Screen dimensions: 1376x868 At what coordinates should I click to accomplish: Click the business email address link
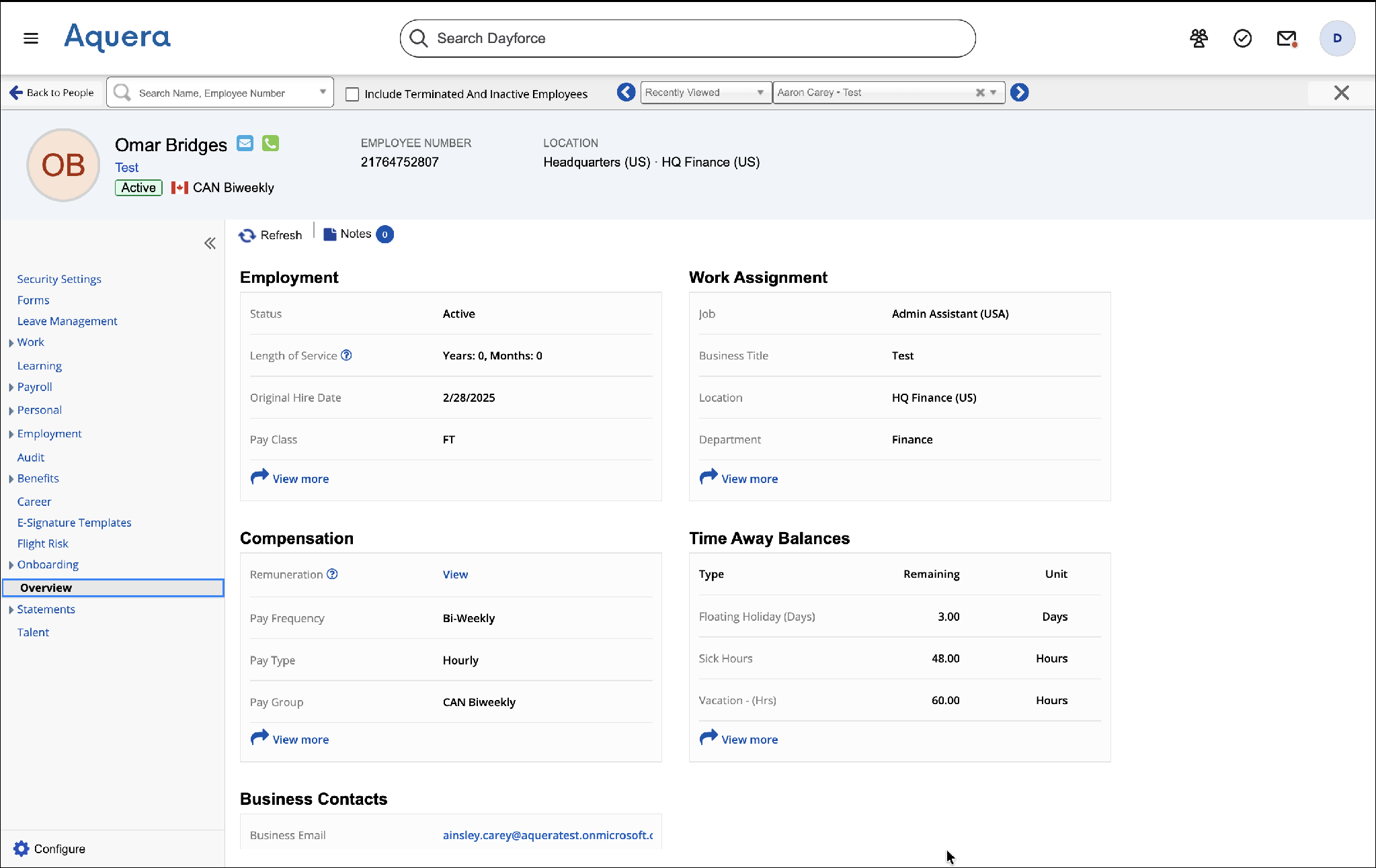point(548,835)
